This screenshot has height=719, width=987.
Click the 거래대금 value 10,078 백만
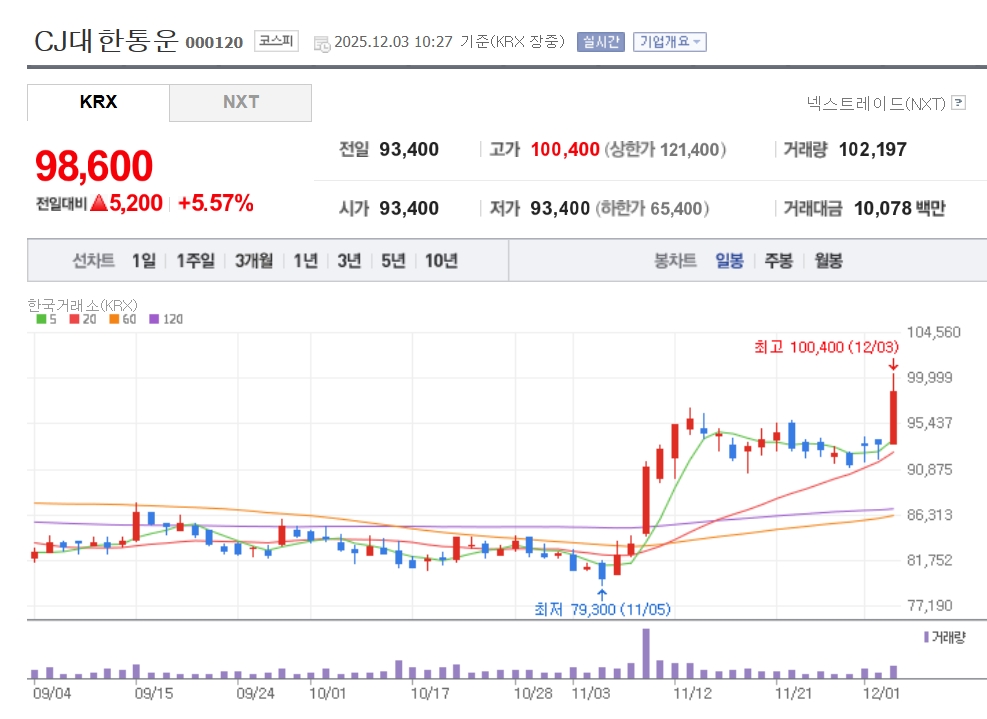tap(900, 208)
